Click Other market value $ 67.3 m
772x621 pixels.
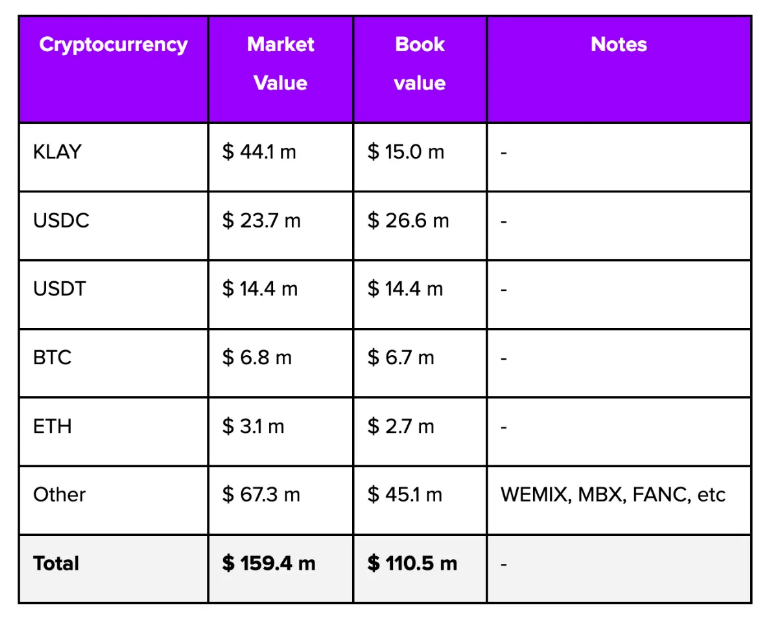[261, 494]
